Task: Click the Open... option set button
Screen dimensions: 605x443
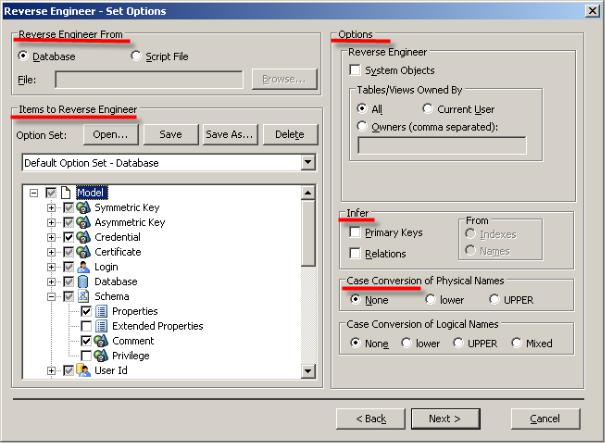Action: coord(111,134)
